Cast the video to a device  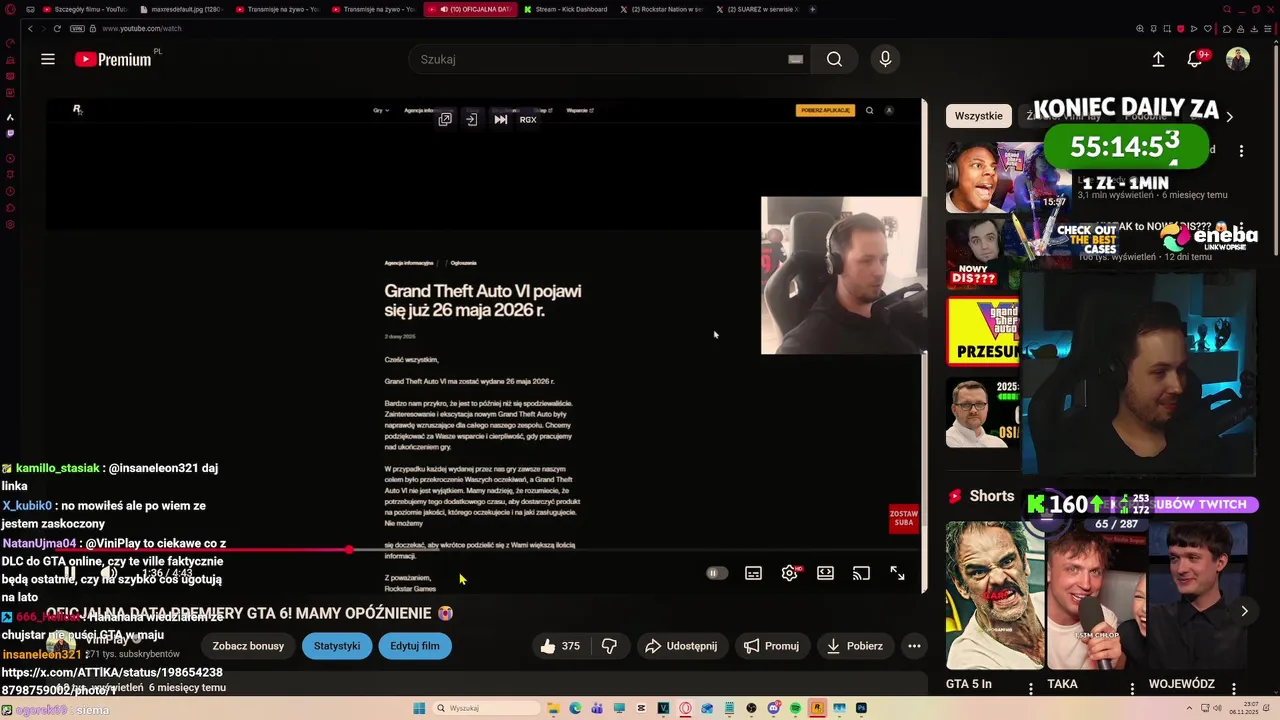[861, 573]
